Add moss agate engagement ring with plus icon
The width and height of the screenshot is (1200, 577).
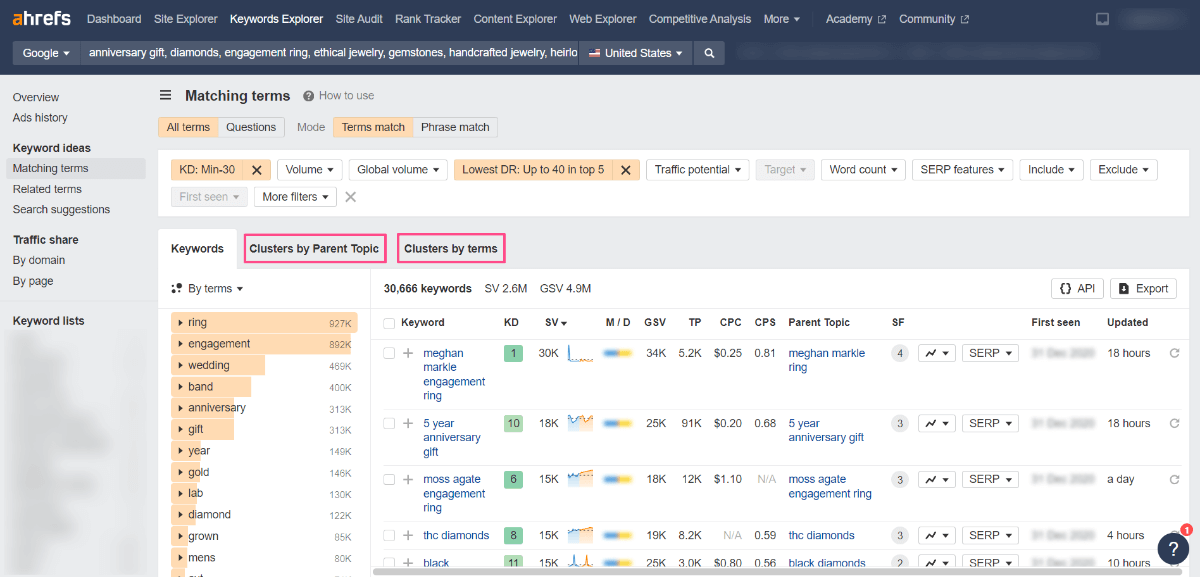(x=408, y=479)
